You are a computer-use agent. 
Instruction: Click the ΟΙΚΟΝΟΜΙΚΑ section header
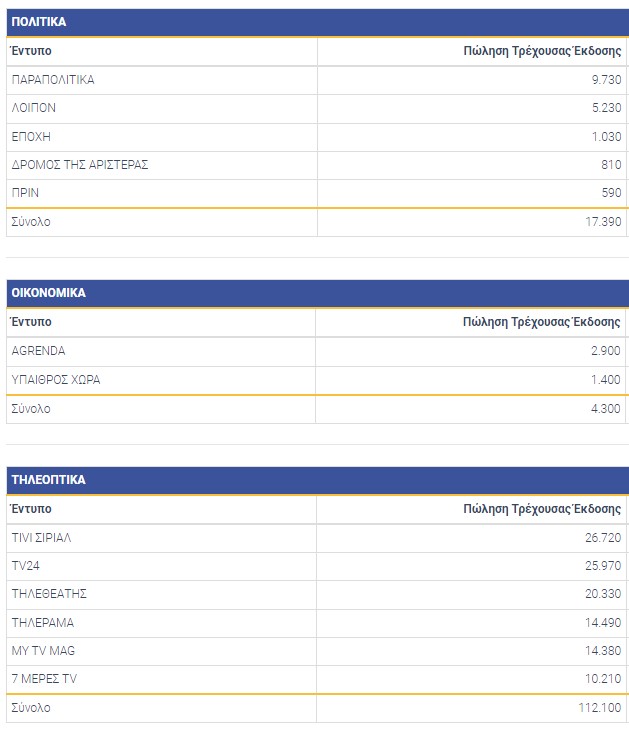48,293
